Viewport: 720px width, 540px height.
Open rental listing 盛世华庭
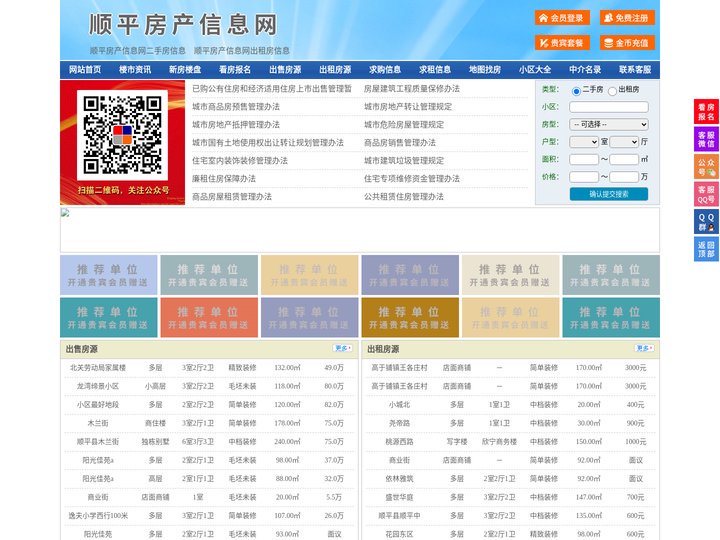coord(399,497)
